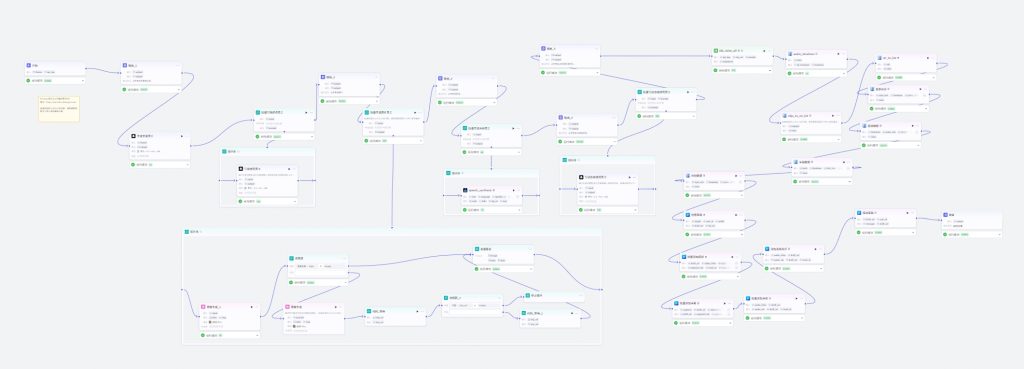Viewport: 1024px width, 369px height.
Task: Select the large bottom loop container's teal icon
Action: pos(187,232)
